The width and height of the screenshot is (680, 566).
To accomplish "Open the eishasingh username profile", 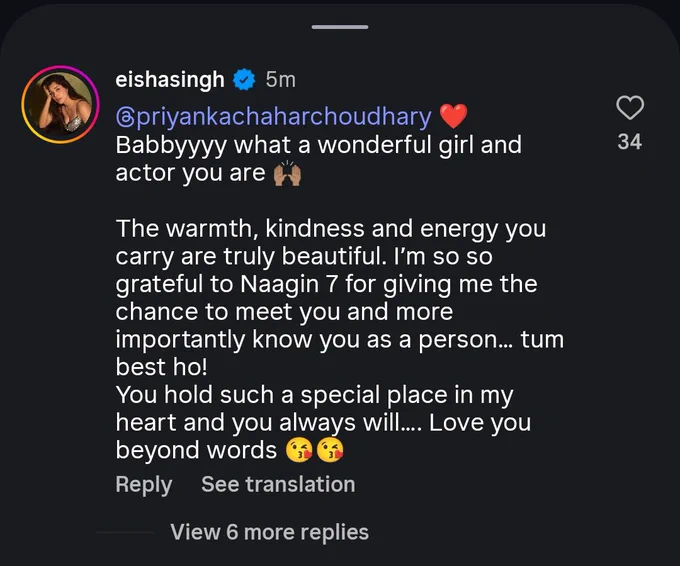I will (170, 80).
